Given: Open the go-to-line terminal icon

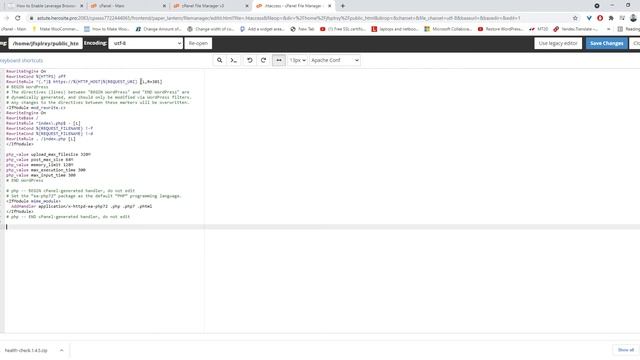Looking at the screenshot, I should pyautogui.click(x=234, y=60).
